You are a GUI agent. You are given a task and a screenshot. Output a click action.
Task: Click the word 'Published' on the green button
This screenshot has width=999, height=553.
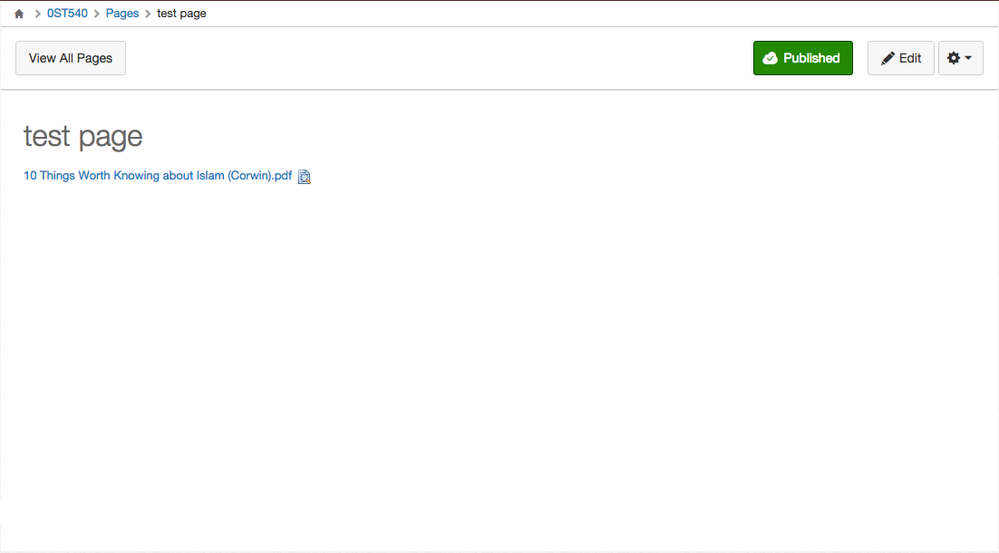point(811,58)
